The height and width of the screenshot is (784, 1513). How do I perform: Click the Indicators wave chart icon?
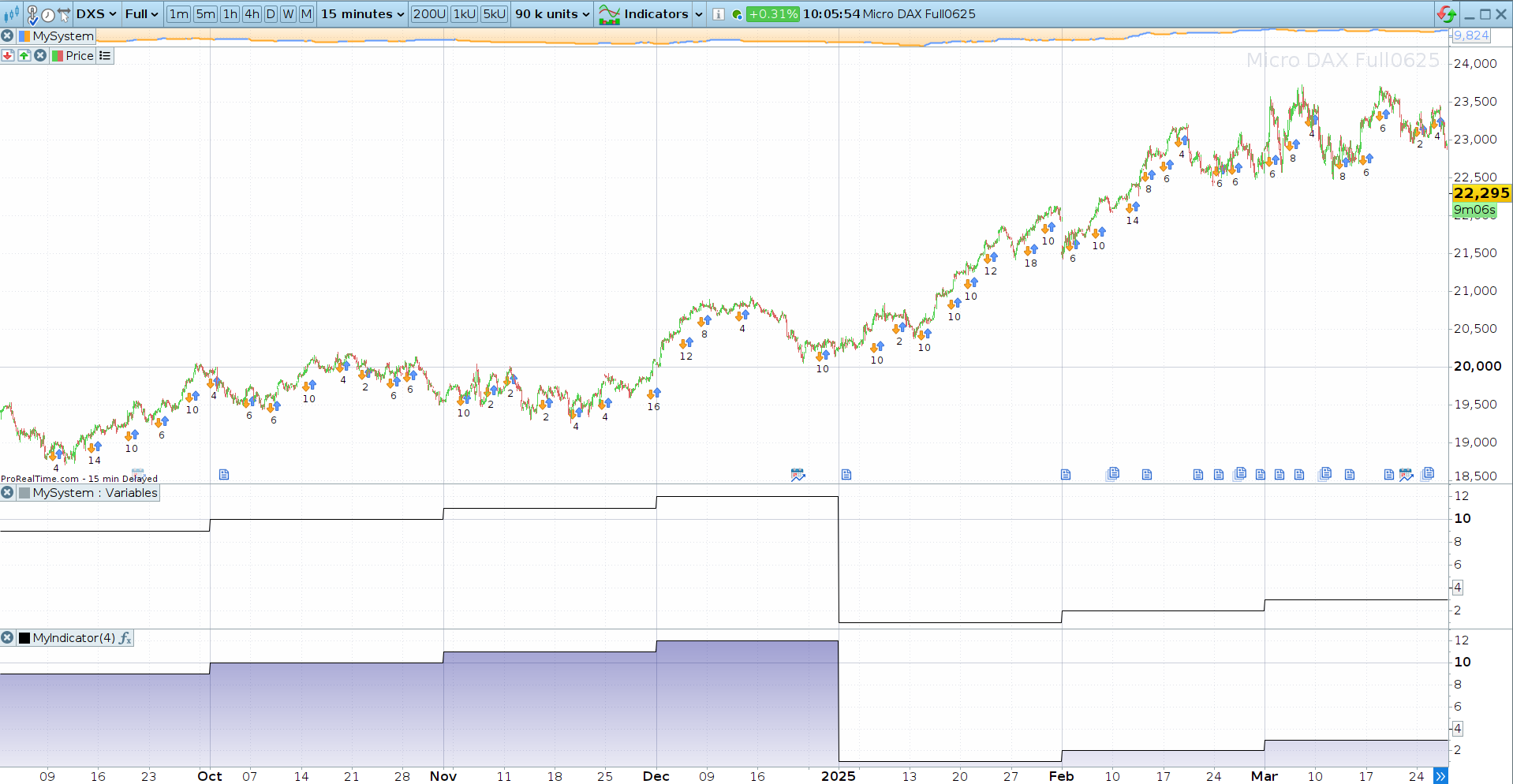tap(609, 14)
